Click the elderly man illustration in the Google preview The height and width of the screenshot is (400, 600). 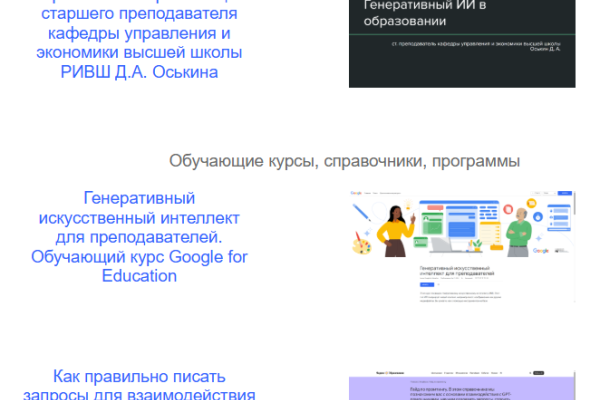click(518, 232)
